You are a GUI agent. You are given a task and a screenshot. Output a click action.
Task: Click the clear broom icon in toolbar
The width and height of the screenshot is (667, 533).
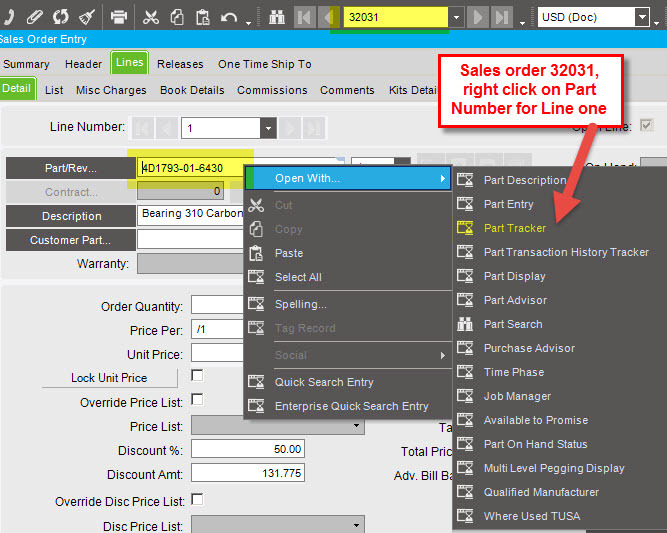tap(87, 17)
